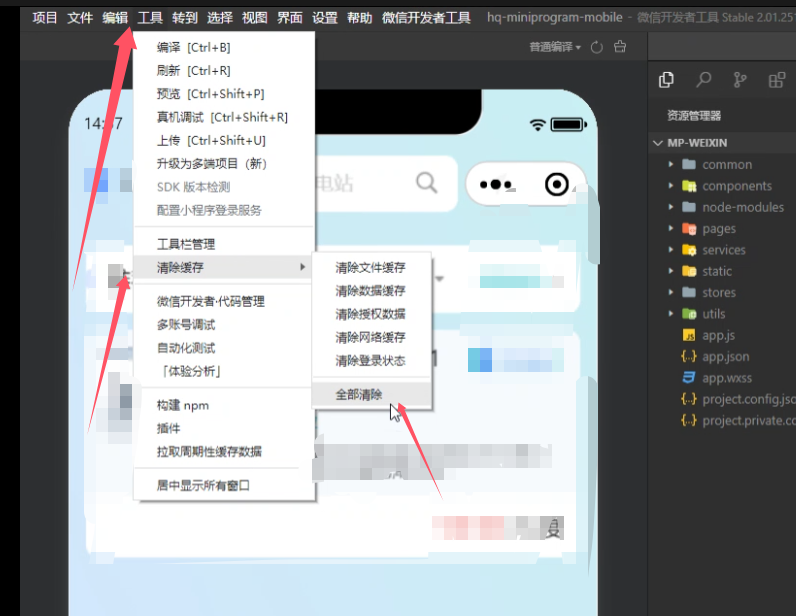Open the 微信开发者工具 menu
The width and height of the screenshot is (796, 616).
(x=426, y=18)
